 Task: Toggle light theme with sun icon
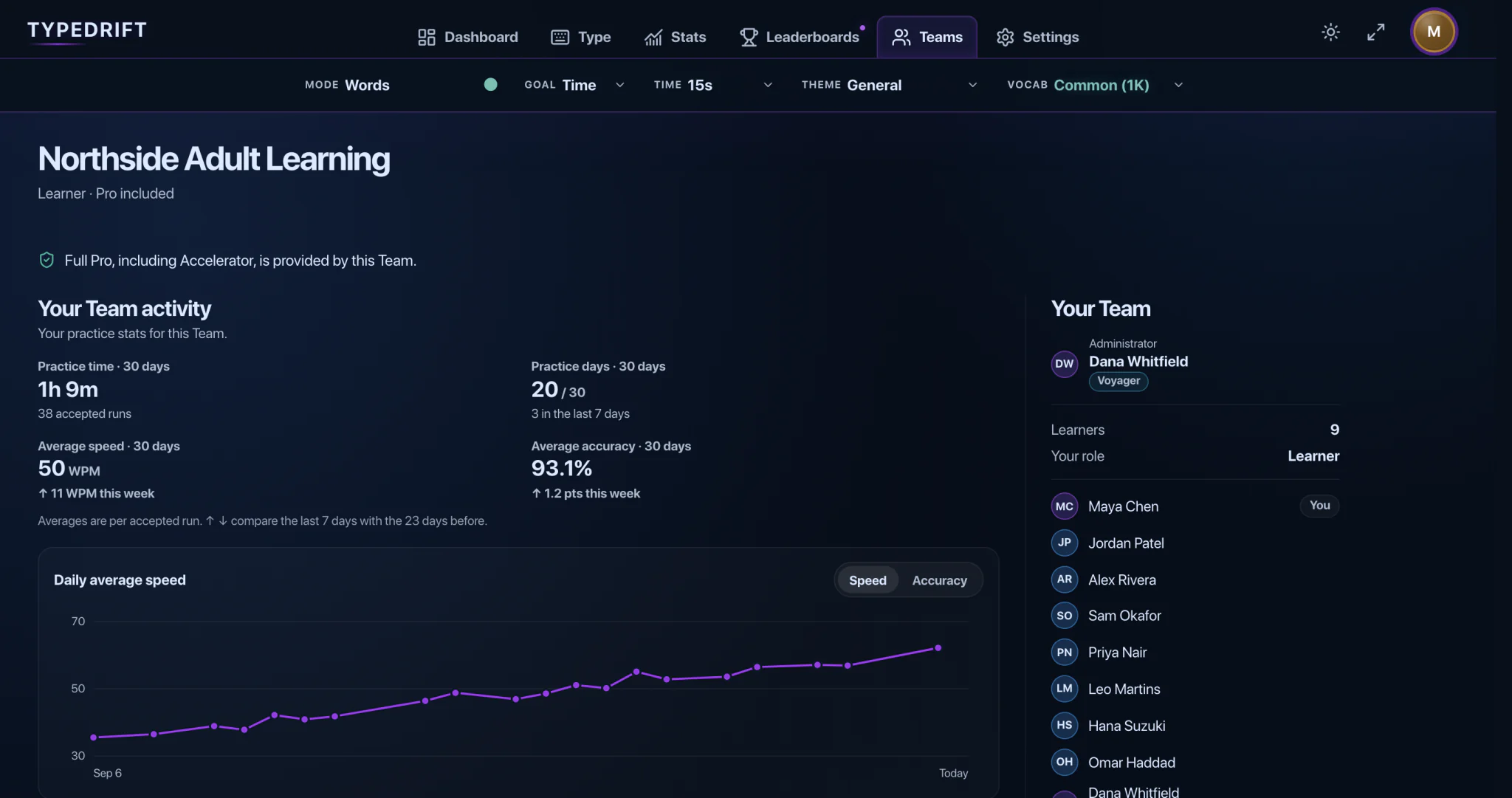pyautogui.click(x=1330, y=32)
